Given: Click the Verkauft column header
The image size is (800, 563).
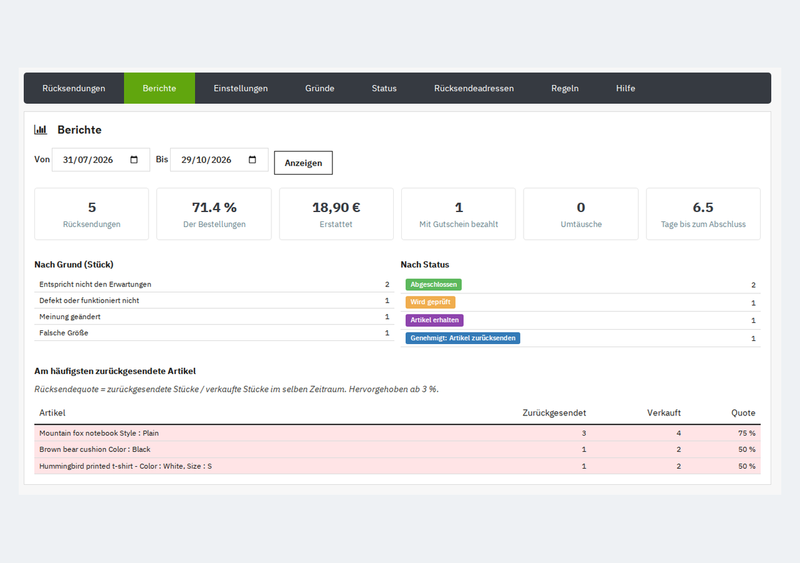Looking at the screenshot, I should (663, 413).
